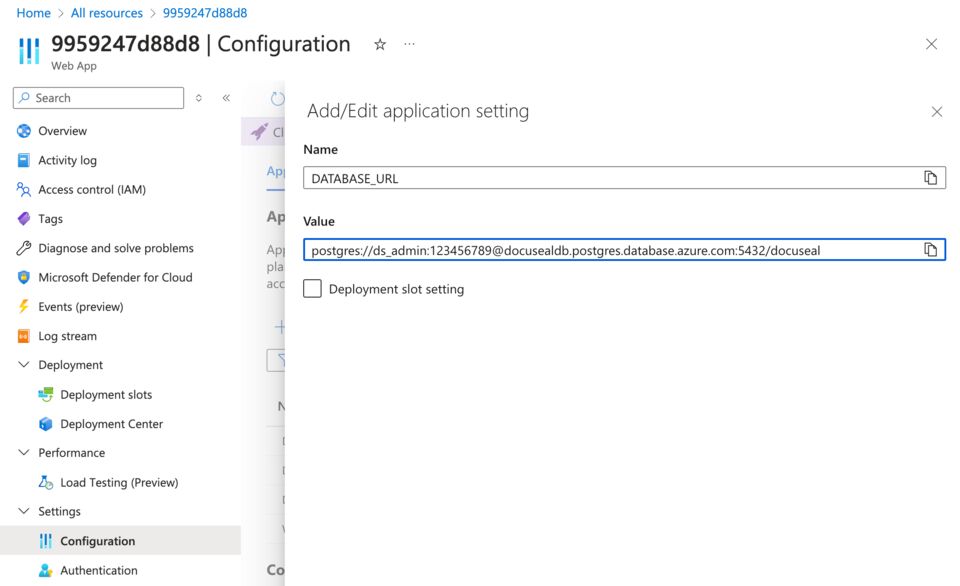This screenshot has width=960, height=586.
Task: Collapse the Settings section
Action: (x=24, y=511)
